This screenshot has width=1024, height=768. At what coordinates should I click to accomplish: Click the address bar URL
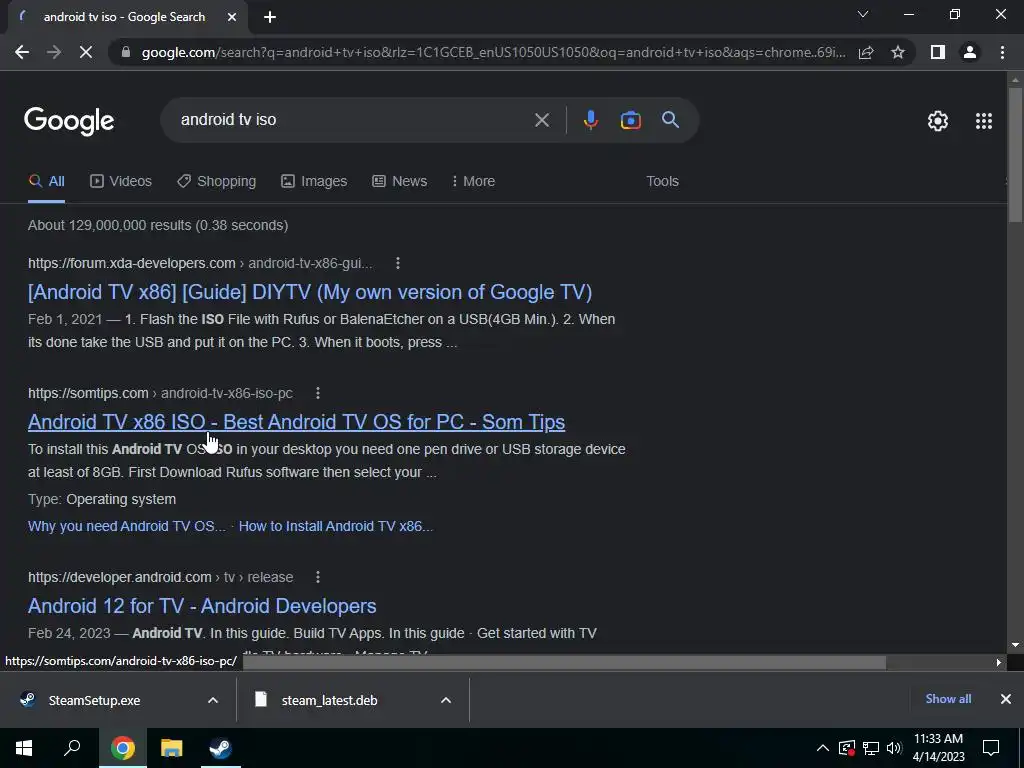pyautogui.click(x=493, y=52)
